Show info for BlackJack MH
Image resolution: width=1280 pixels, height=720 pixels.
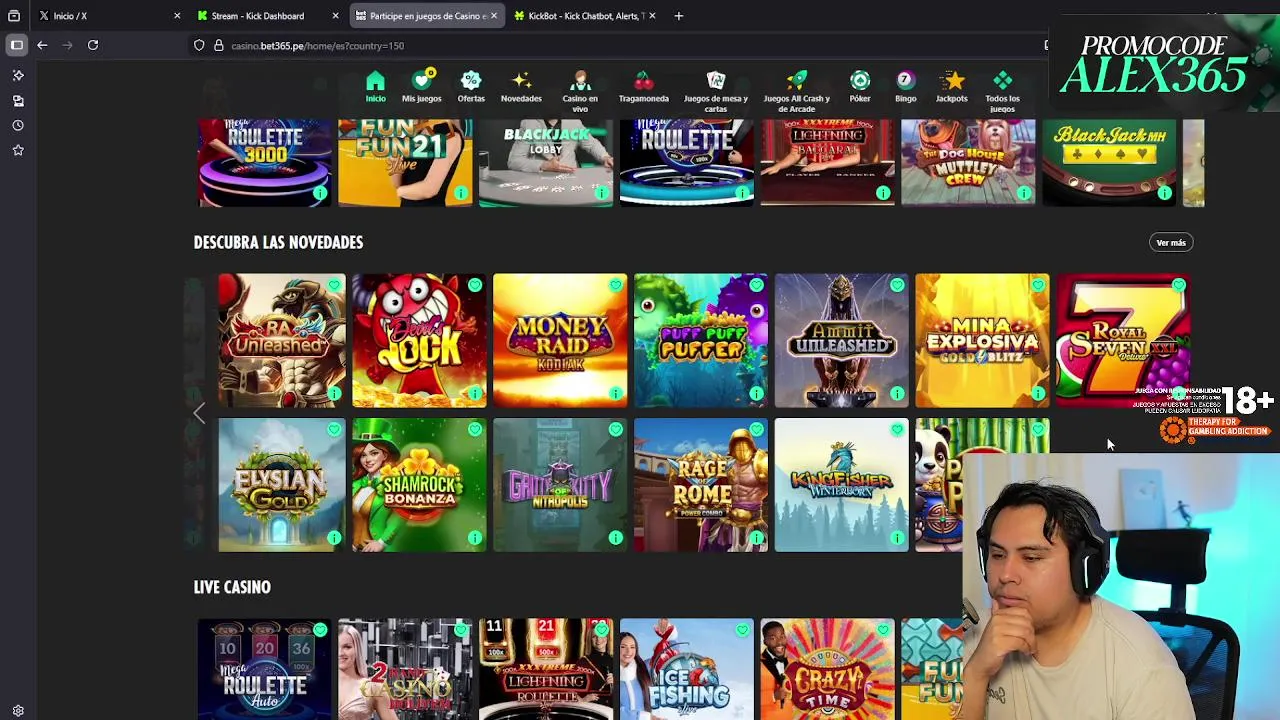(1164, 193)
